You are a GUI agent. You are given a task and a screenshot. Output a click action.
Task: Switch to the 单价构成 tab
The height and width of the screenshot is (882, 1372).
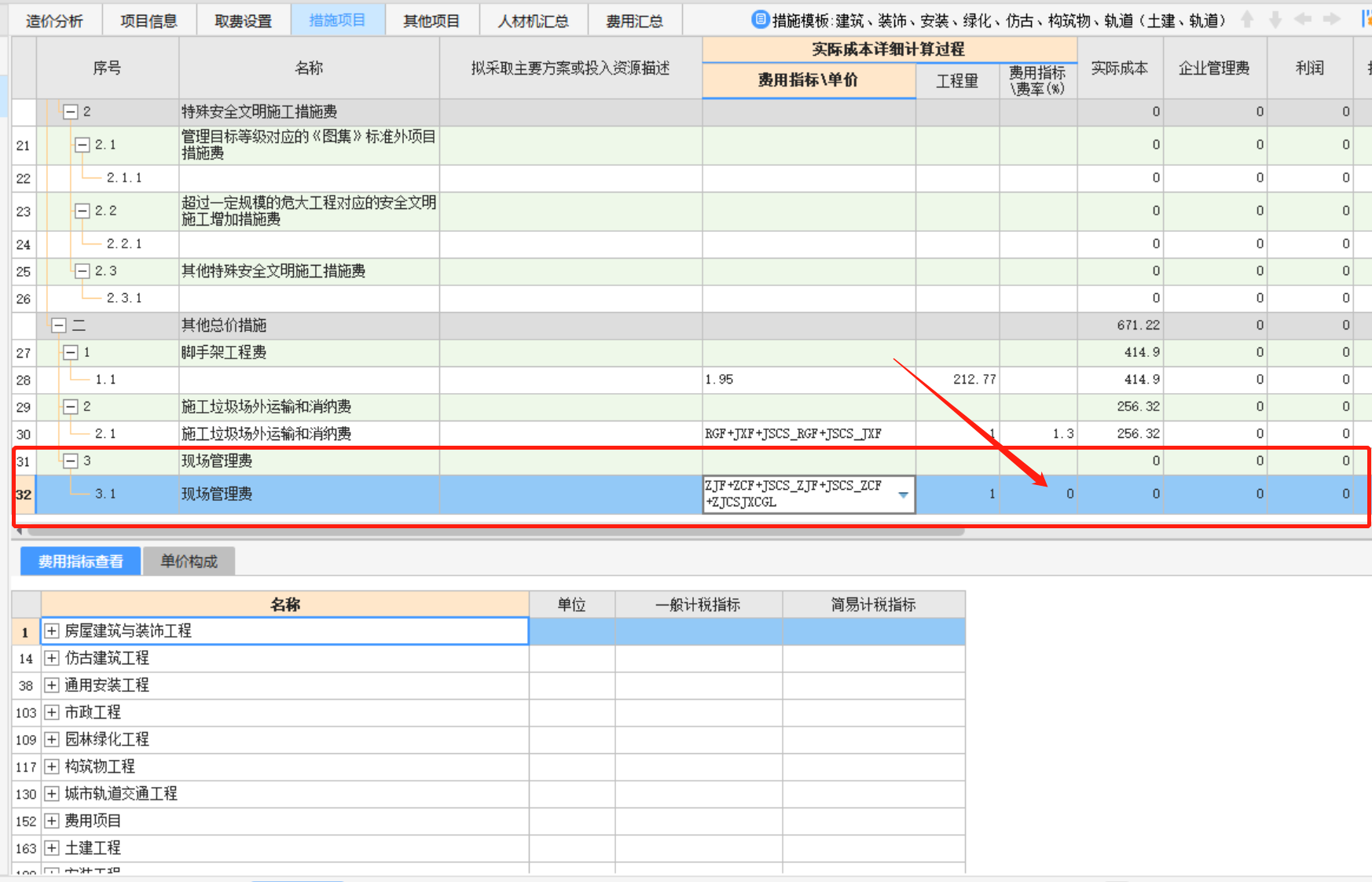[x=189, y=561]
